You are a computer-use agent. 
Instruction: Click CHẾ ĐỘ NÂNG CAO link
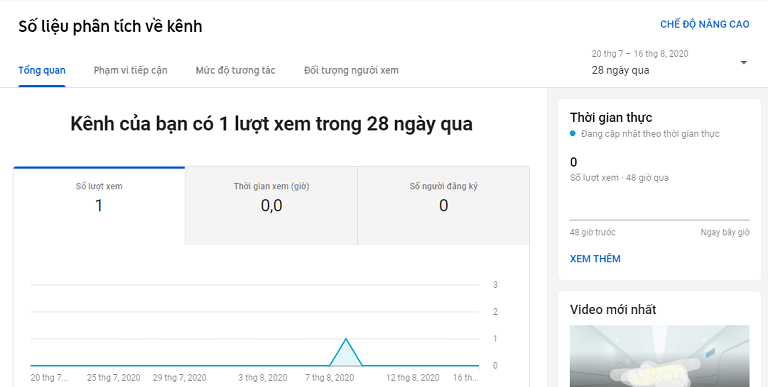tap(704, 24)
